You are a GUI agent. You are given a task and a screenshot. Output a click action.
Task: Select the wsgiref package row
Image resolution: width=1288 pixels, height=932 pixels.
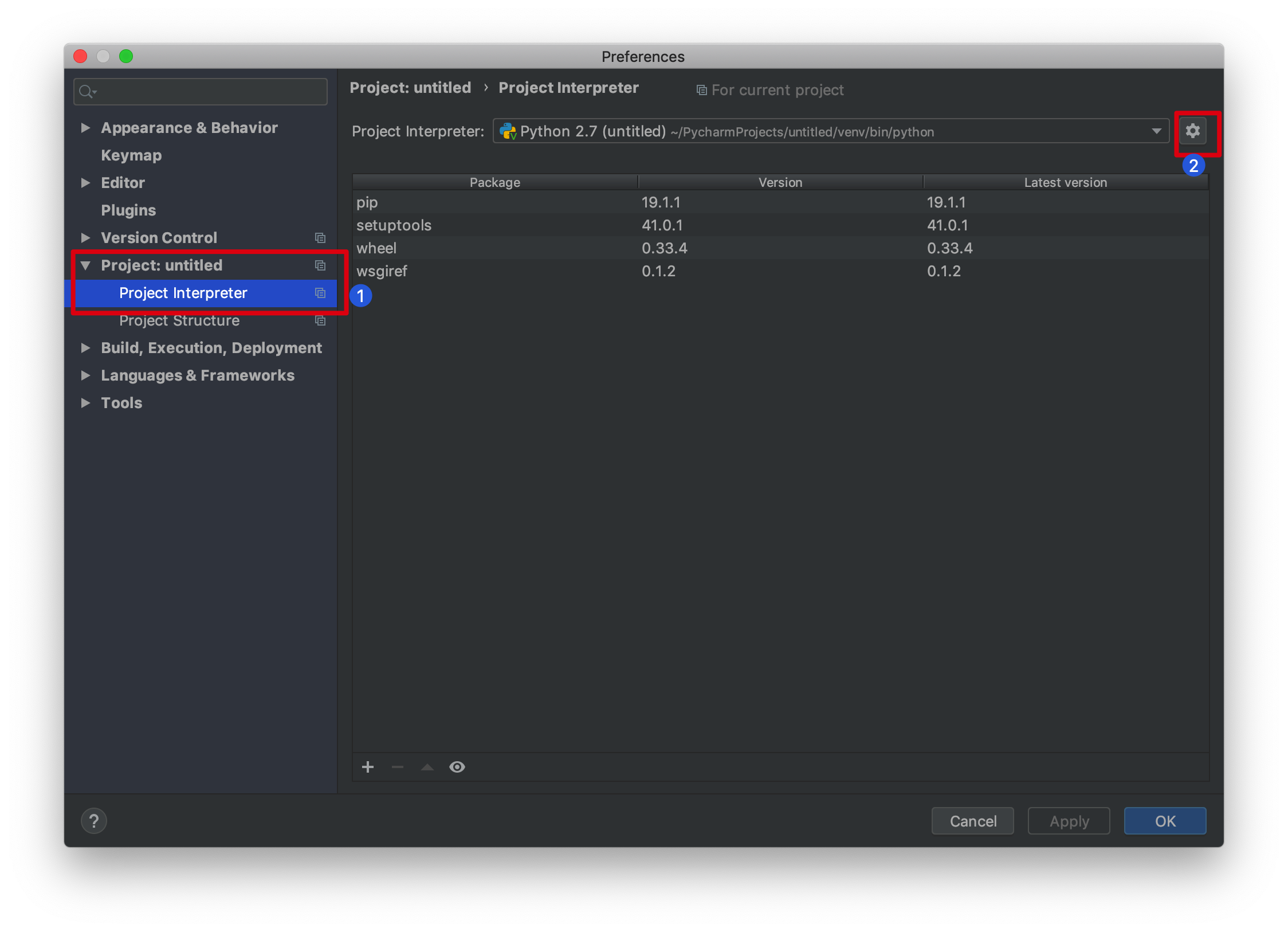coord(780,271)
